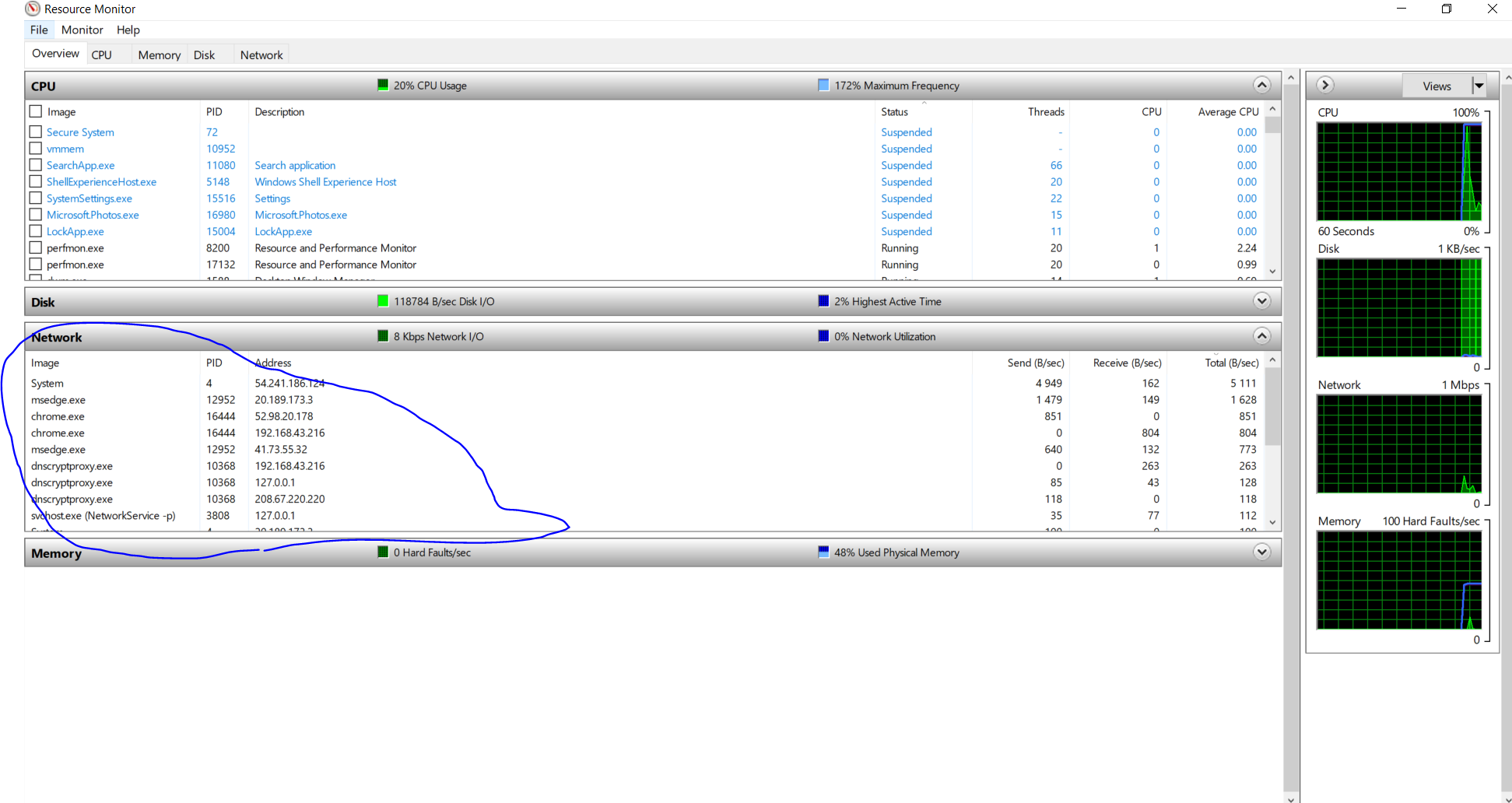The image size is (1512, 803).
Task: Check the ShellExperienceHost.exe checkbox
Action: (35, 181)
